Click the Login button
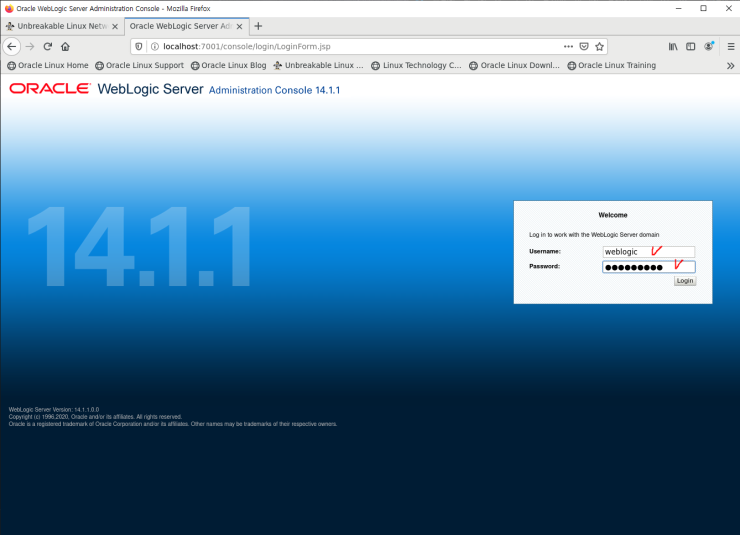The height and width of the screenshot is (535, 740). click(x=685, y=281)
